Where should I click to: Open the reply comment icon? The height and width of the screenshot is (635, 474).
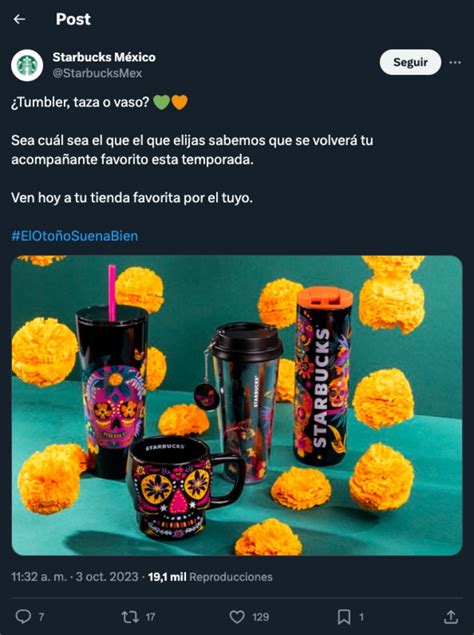23,617
